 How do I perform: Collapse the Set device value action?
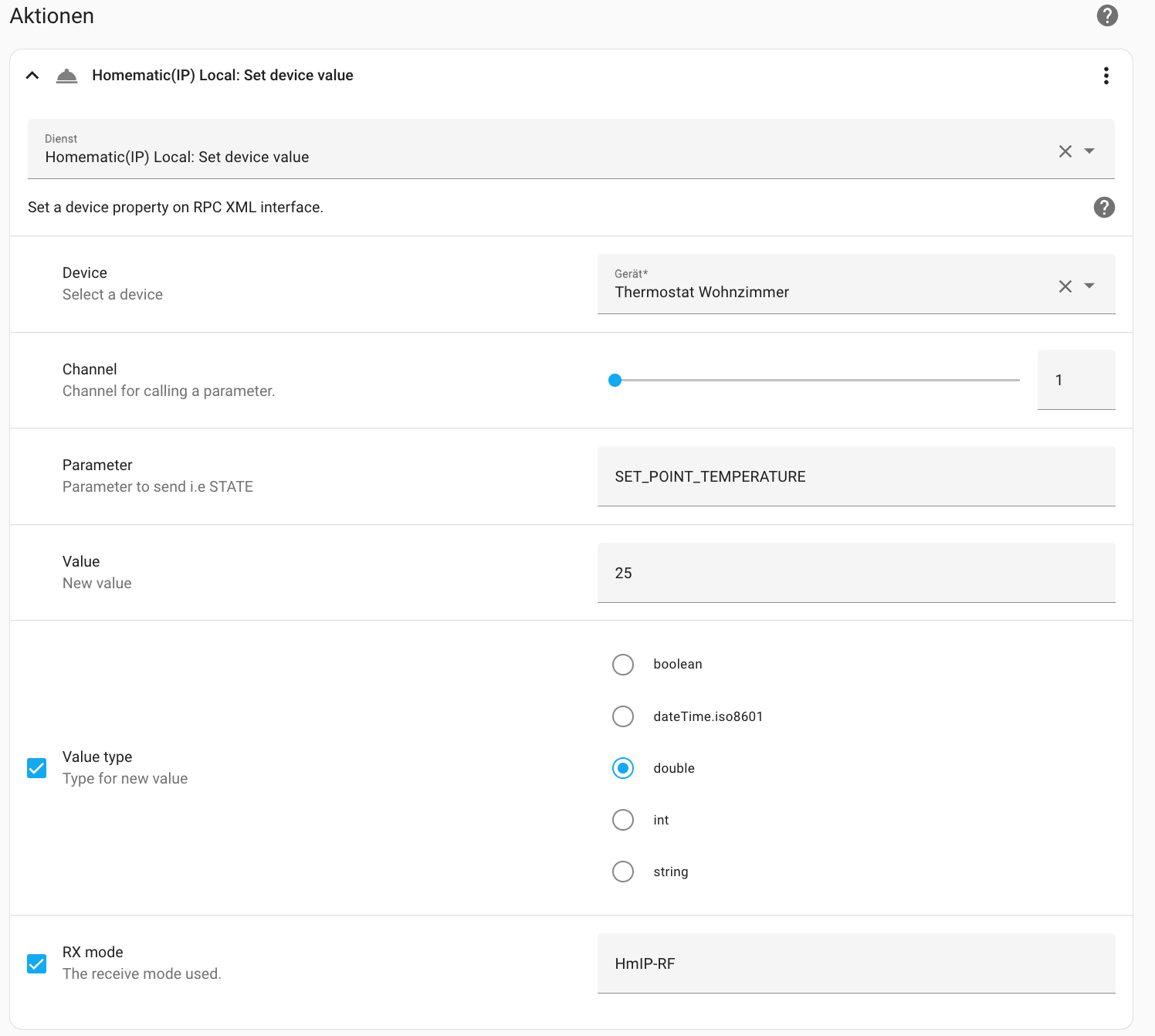(32, 76)
